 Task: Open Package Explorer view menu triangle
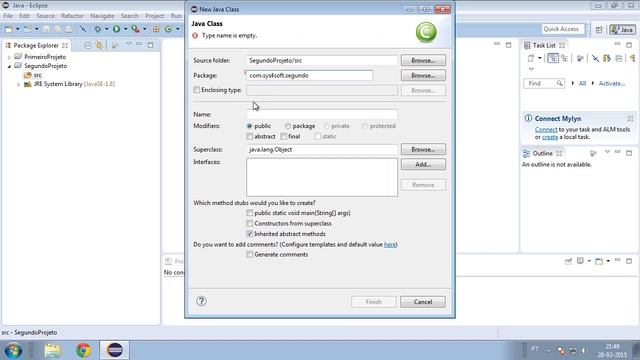pos(129,44)
